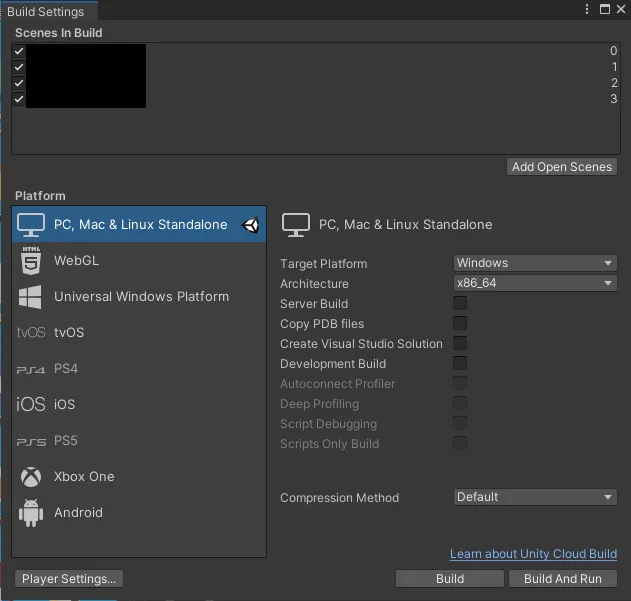This screenshot has width=631, height=601.
Task: Click the PS5 platform logo icon
Action: [x=31, y=442]
